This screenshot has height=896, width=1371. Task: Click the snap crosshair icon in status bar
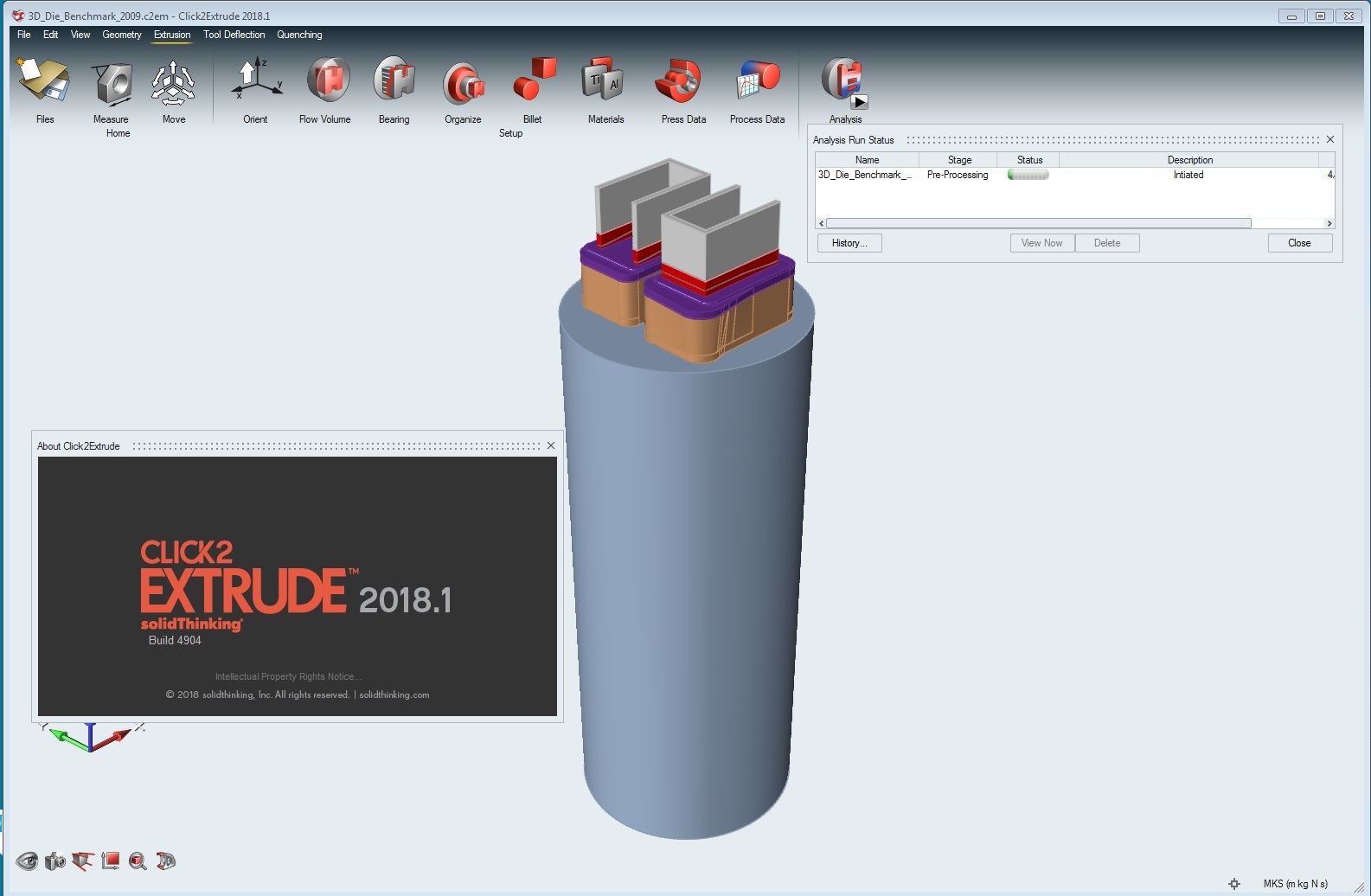[1234, 883]
